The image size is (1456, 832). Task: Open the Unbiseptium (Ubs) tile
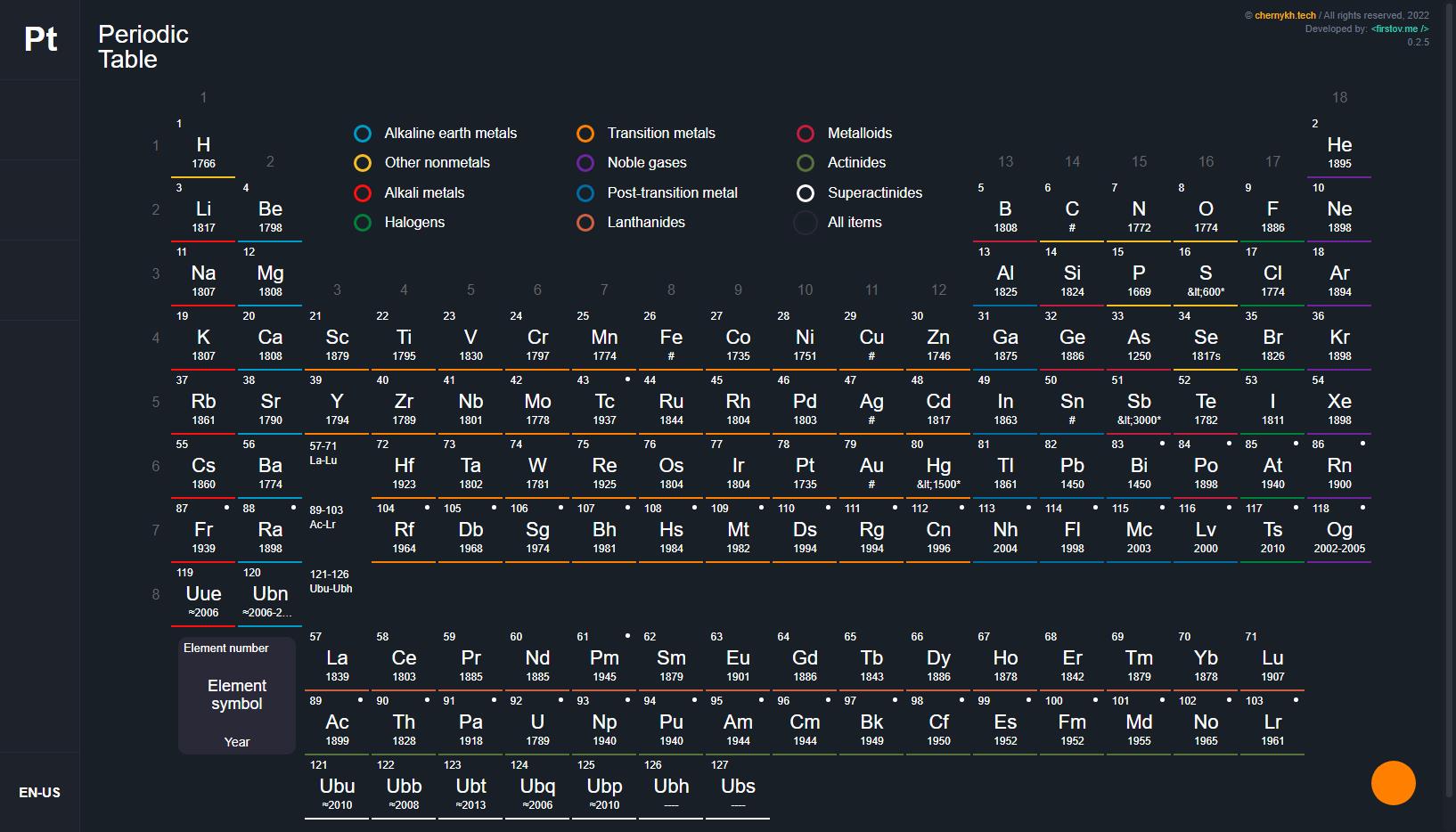tap(738, 787)
